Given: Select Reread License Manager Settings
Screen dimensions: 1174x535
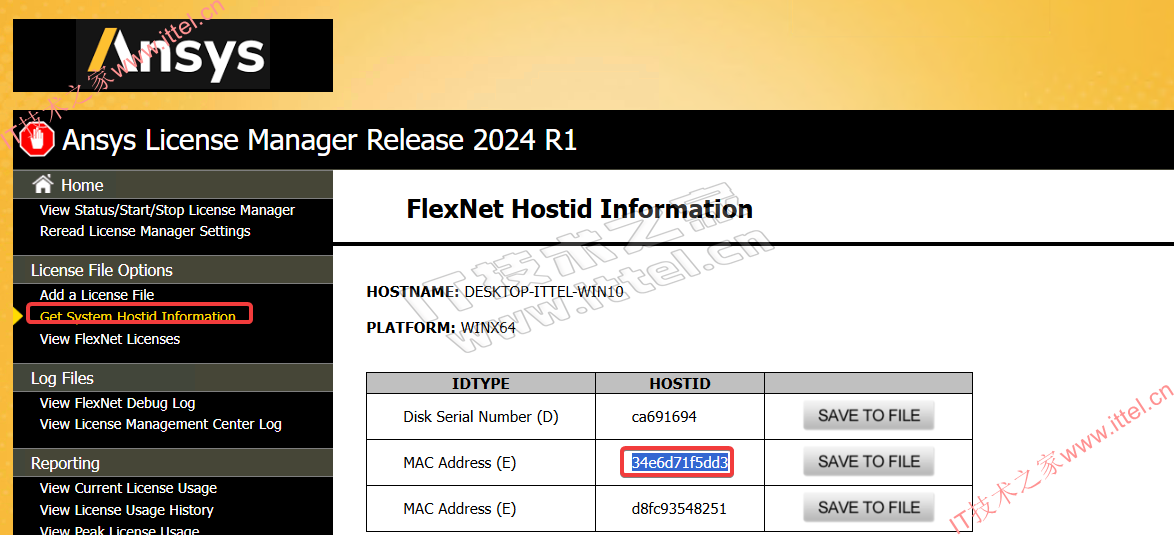Looking at the screenshot, I should coord(145,231).
